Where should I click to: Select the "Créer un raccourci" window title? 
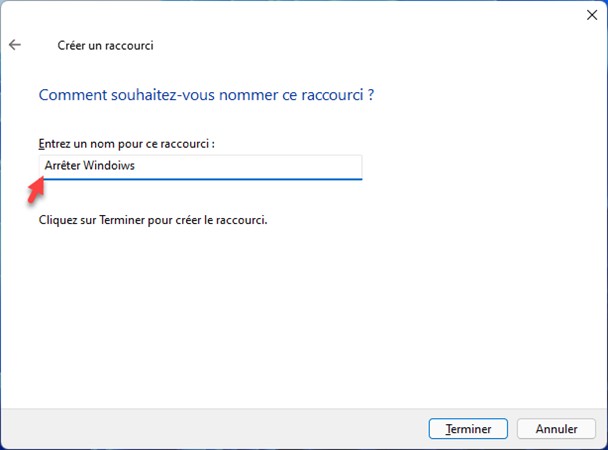(105, 45)
